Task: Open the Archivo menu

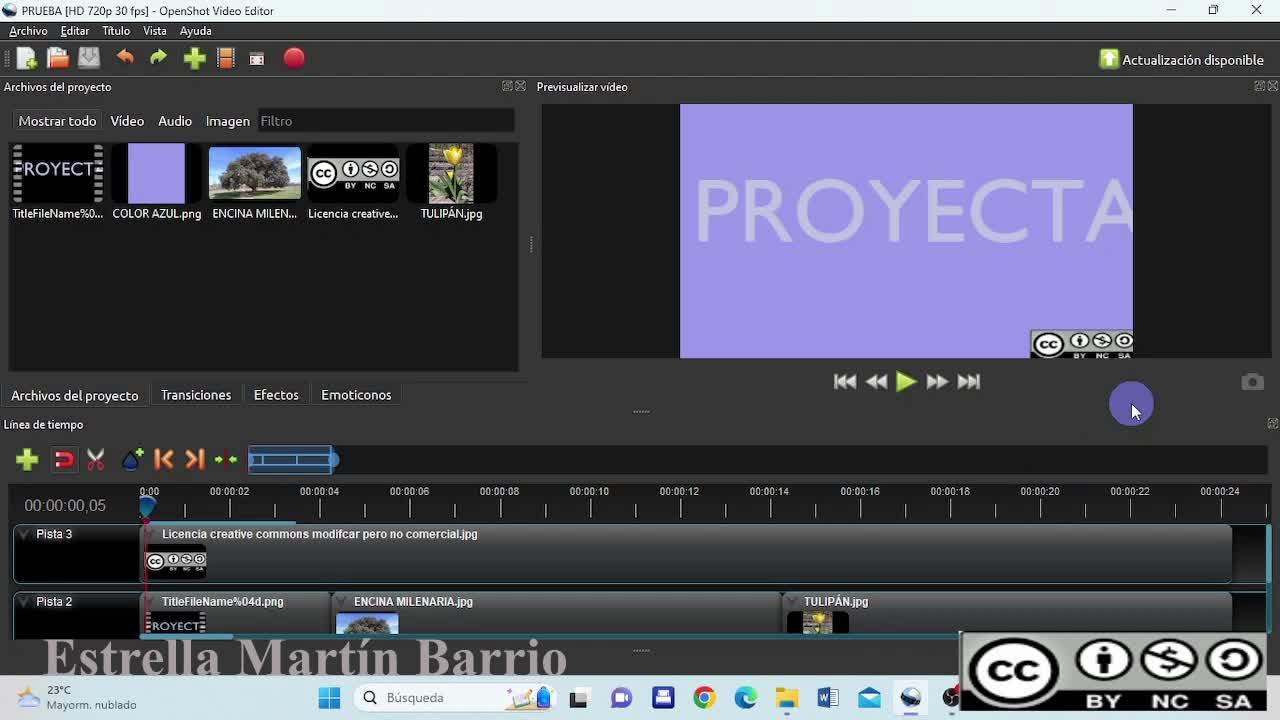Action: tap(28, 31)
